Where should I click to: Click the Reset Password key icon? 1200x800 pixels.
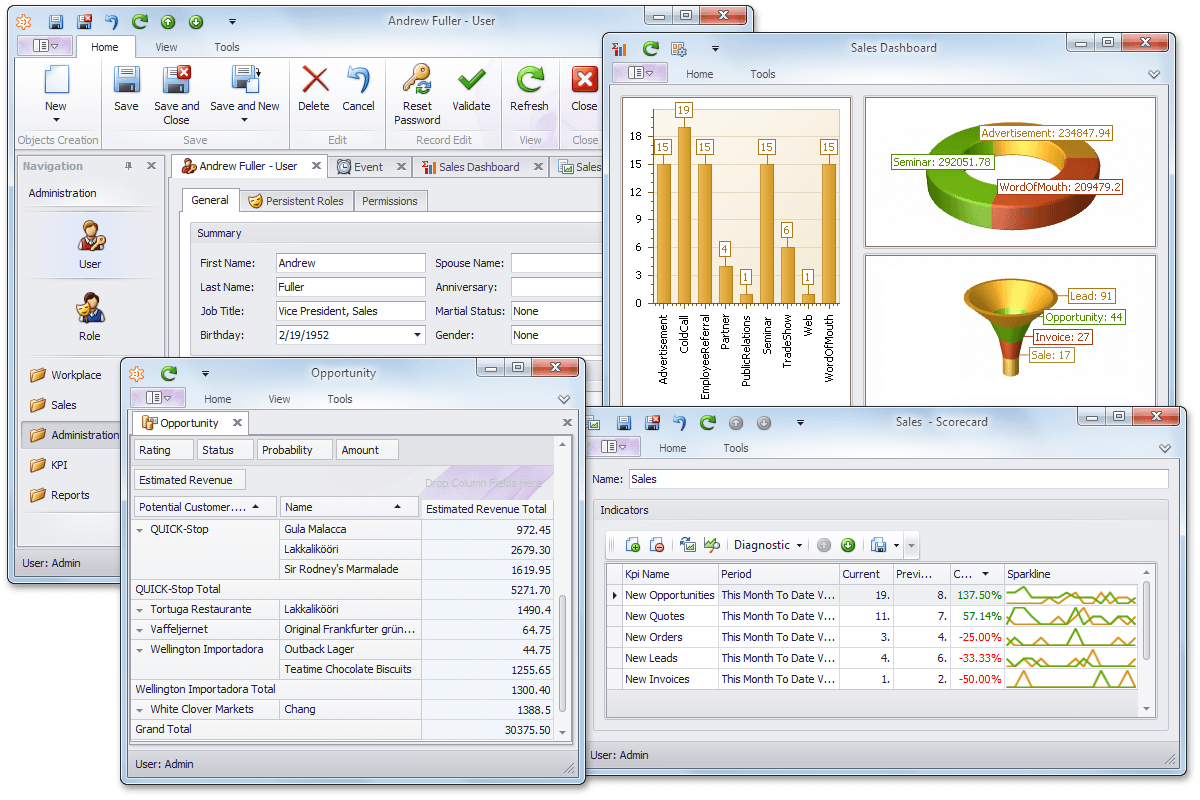(x=417, y=81)
